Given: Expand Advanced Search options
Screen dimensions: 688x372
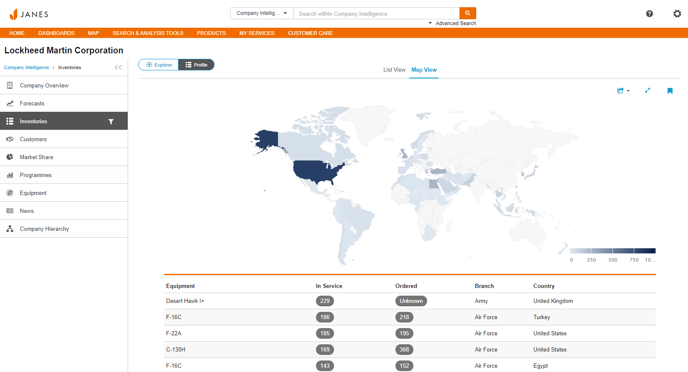Looking at the screenshot, I should 452,23.
